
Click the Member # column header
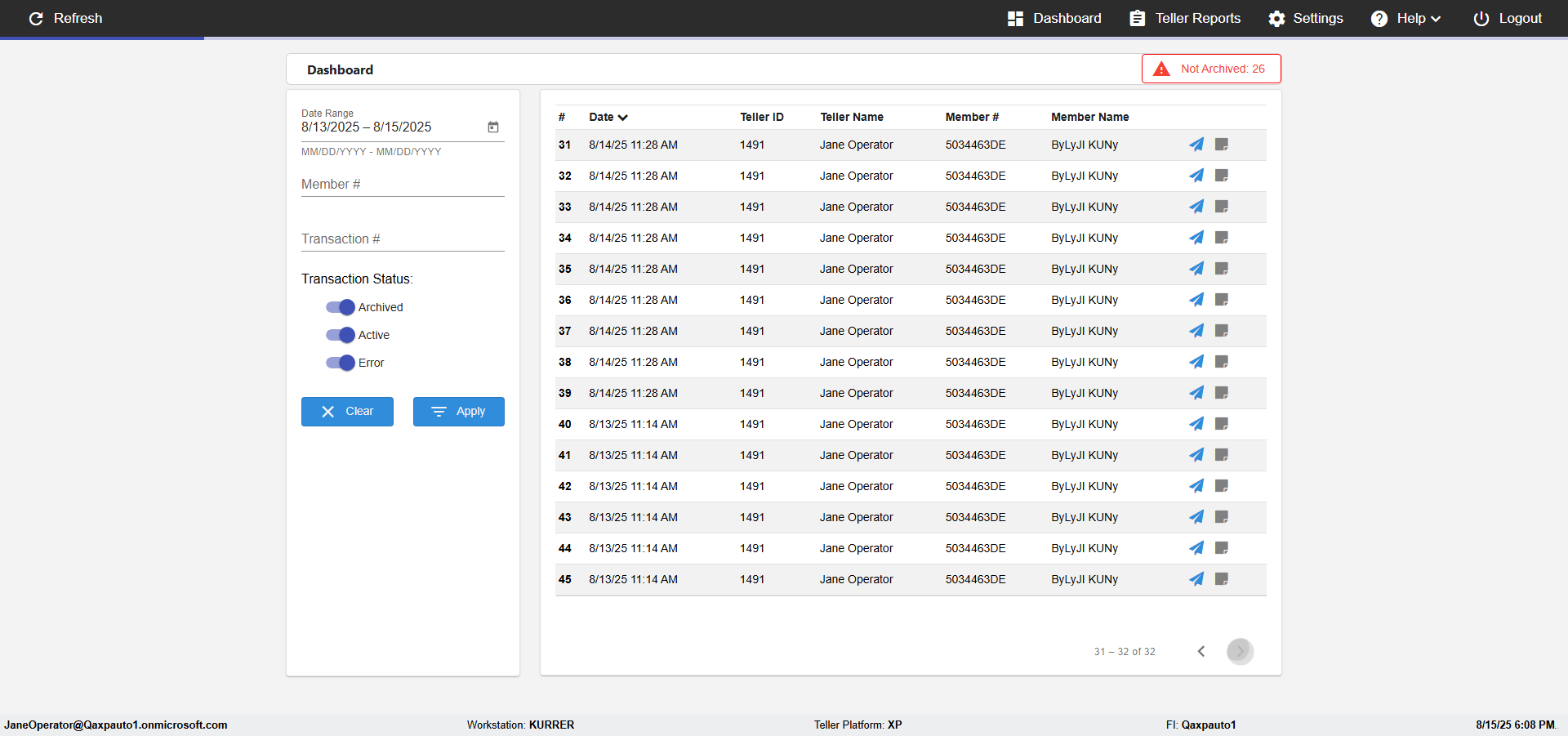click(x=972, y=117)
